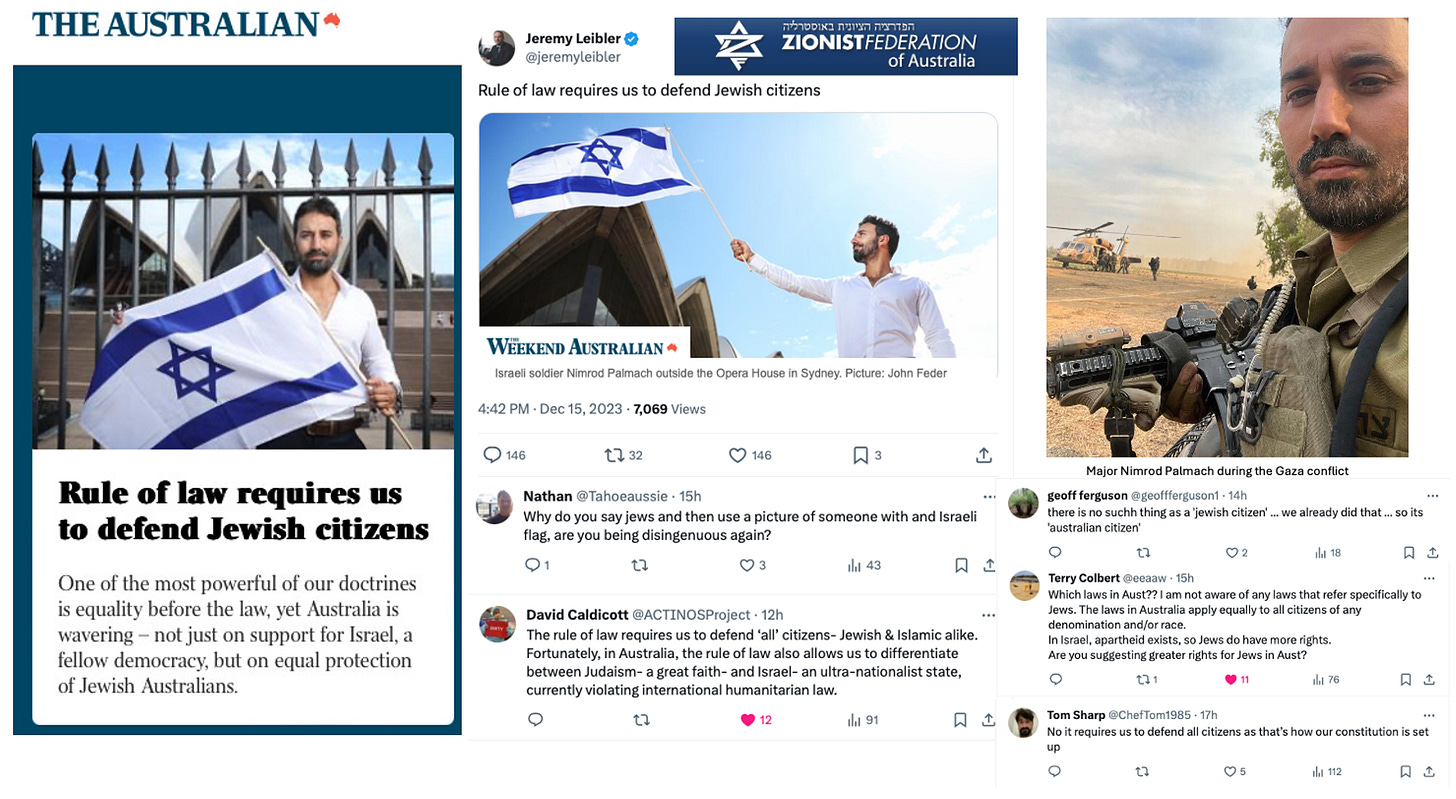Retweet Jeremy Leibler's main tweet
Screen dimensions: 1456x799
(x=614, y=455)
